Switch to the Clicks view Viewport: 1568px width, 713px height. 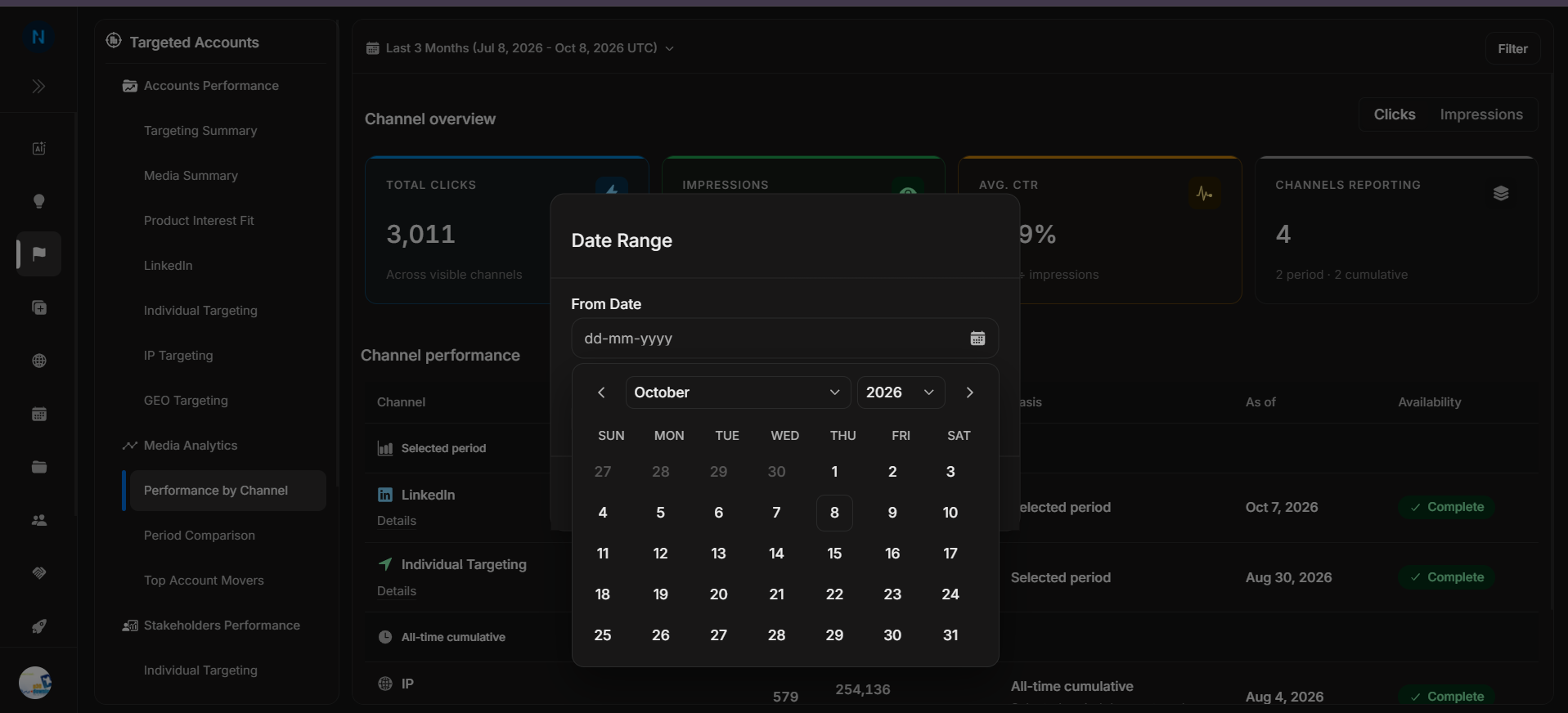(1394, 114)
